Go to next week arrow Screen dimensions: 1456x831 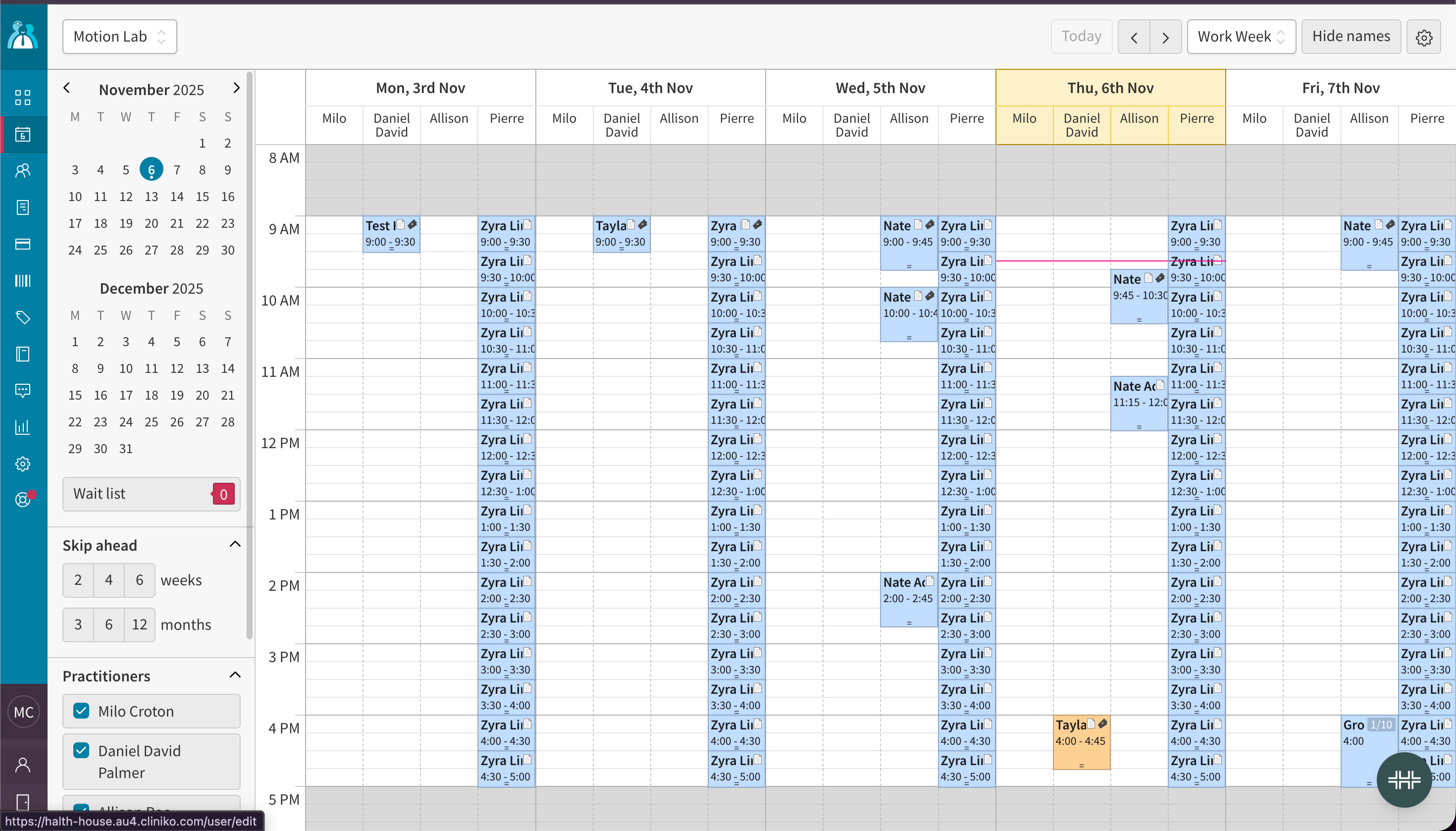tap(1165, 37)
